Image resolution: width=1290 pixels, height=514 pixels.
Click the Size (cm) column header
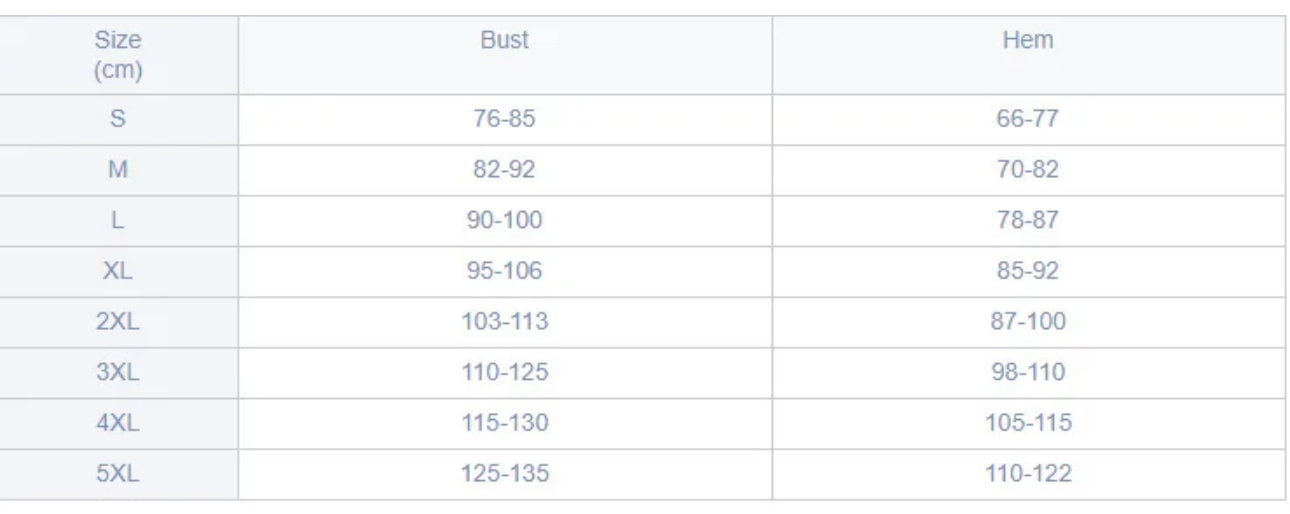118,55
